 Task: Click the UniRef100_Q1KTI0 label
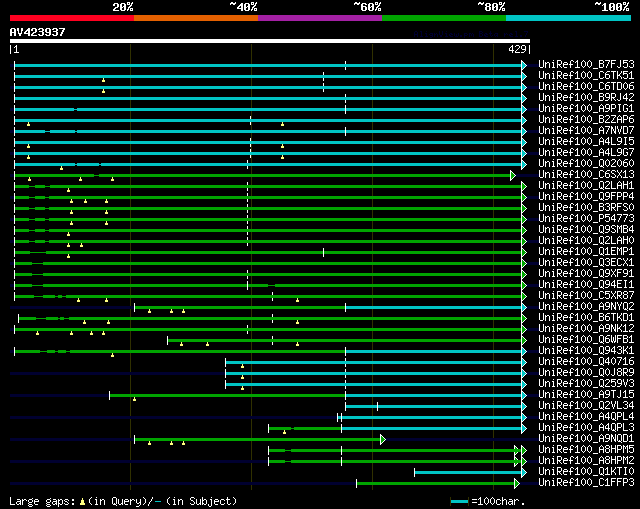tap(586, 472)
